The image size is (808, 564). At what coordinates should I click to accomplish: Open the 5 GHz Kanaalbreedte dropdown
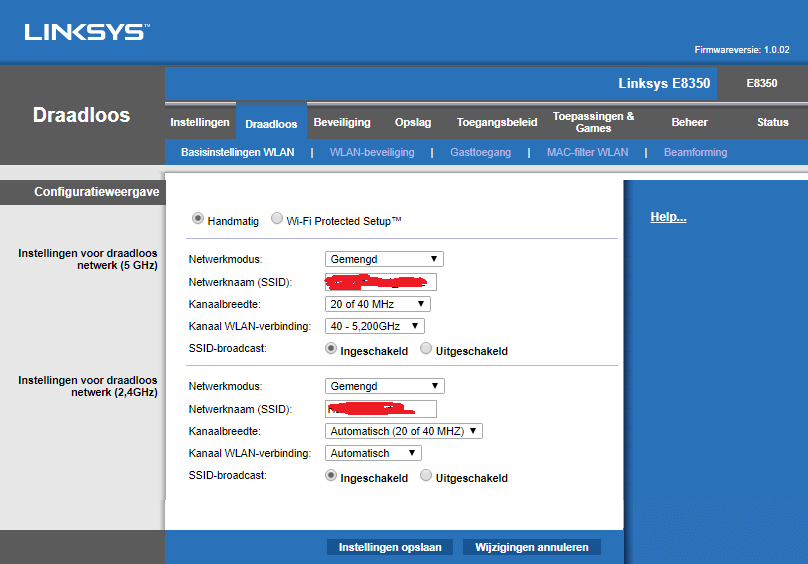pos(377,304)
